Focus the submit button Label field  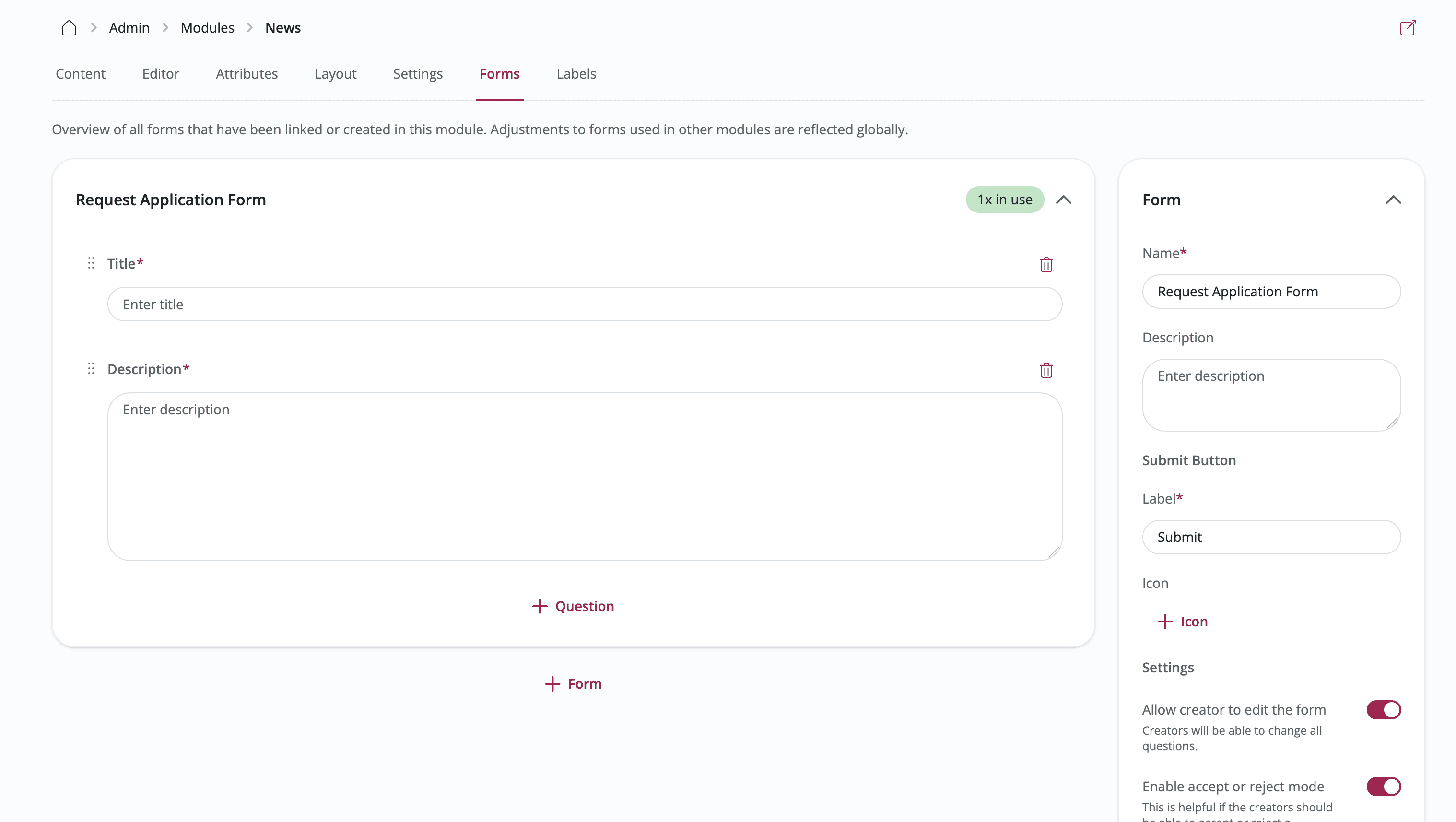(x=1271, y=537)
